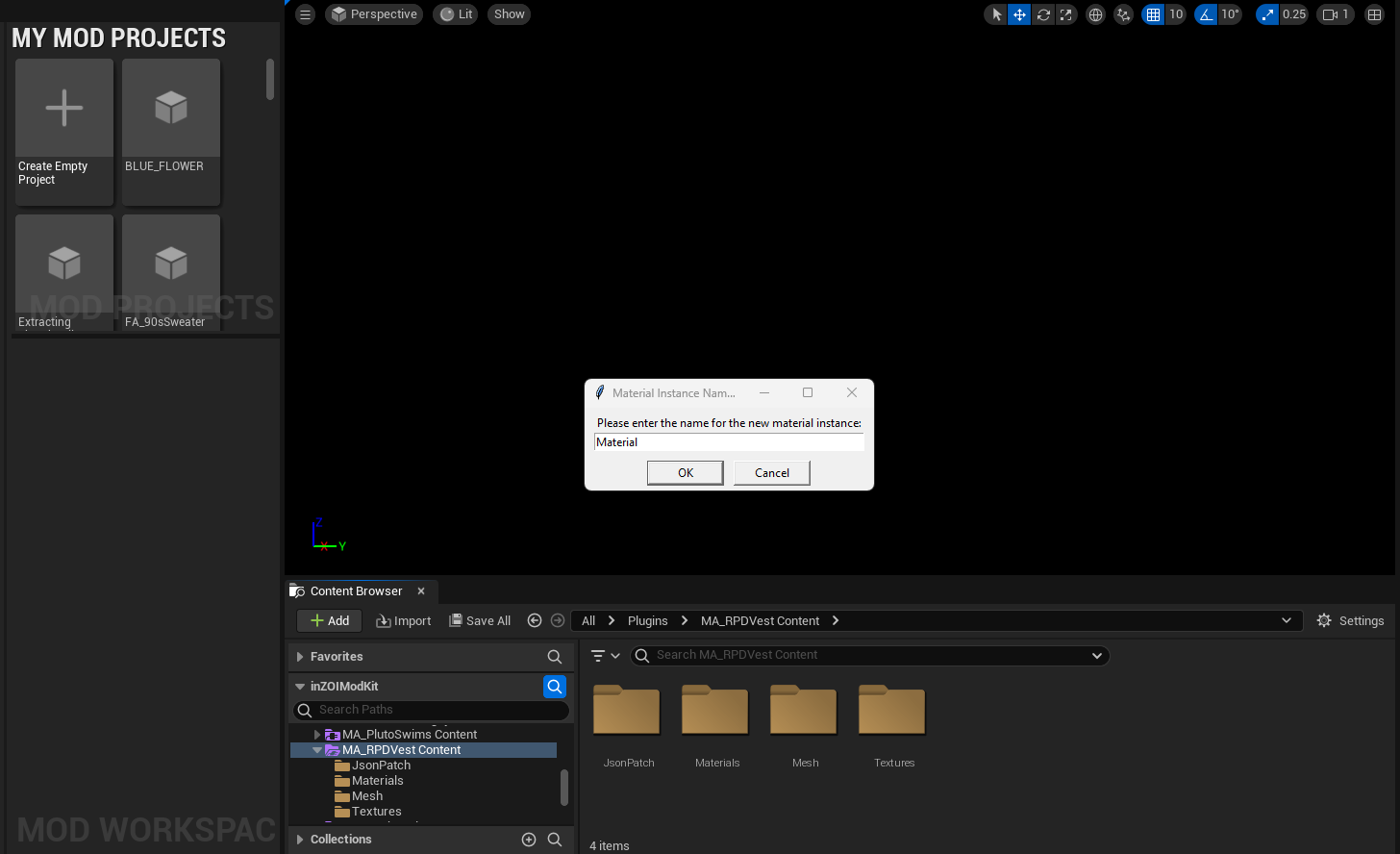This screenshot has height=854, width=1400.
Task: Open the saved searches dropdown in asset search
Action: 1097,656
